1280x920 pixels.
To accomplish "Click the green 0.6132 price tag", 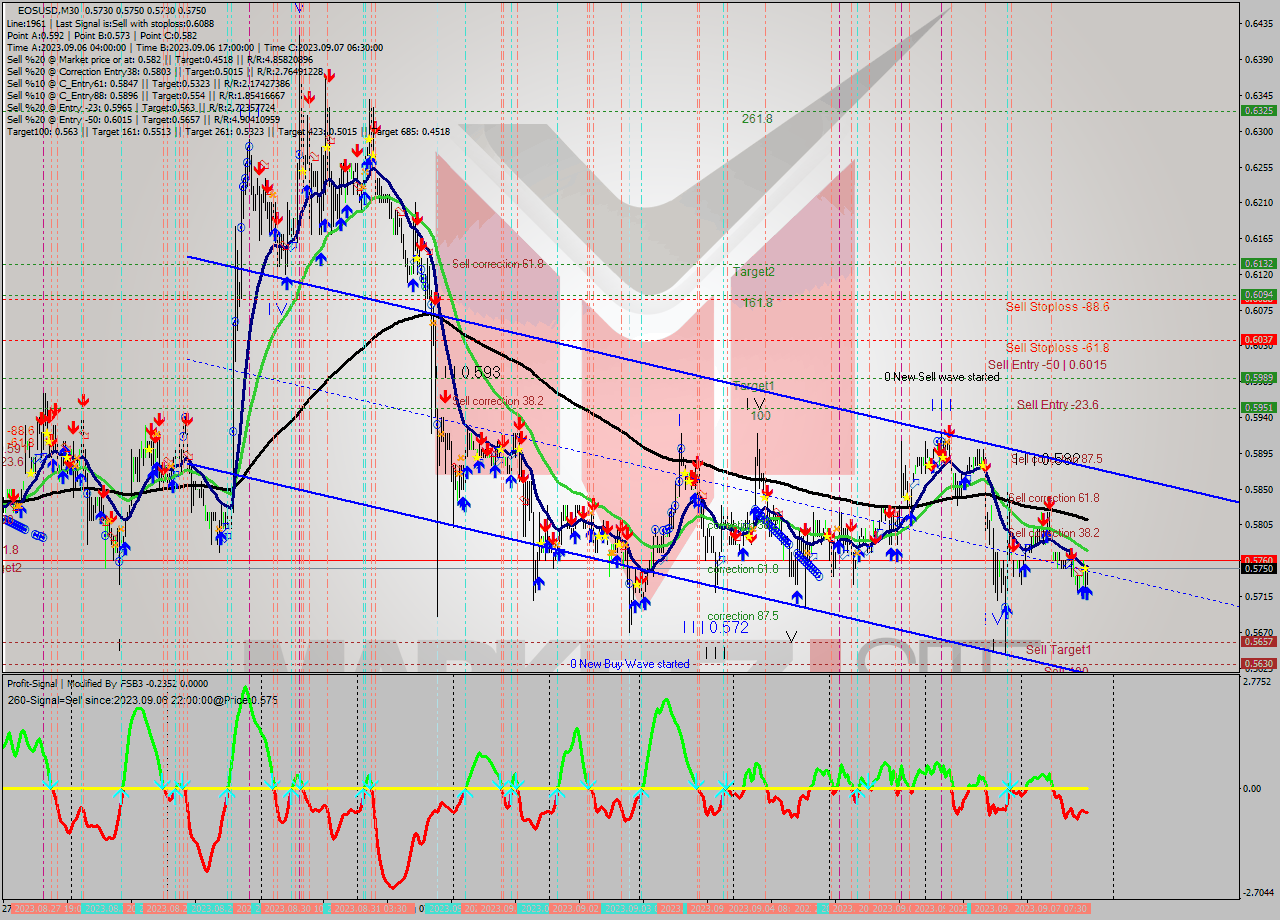I will (x=1257, y=264).
